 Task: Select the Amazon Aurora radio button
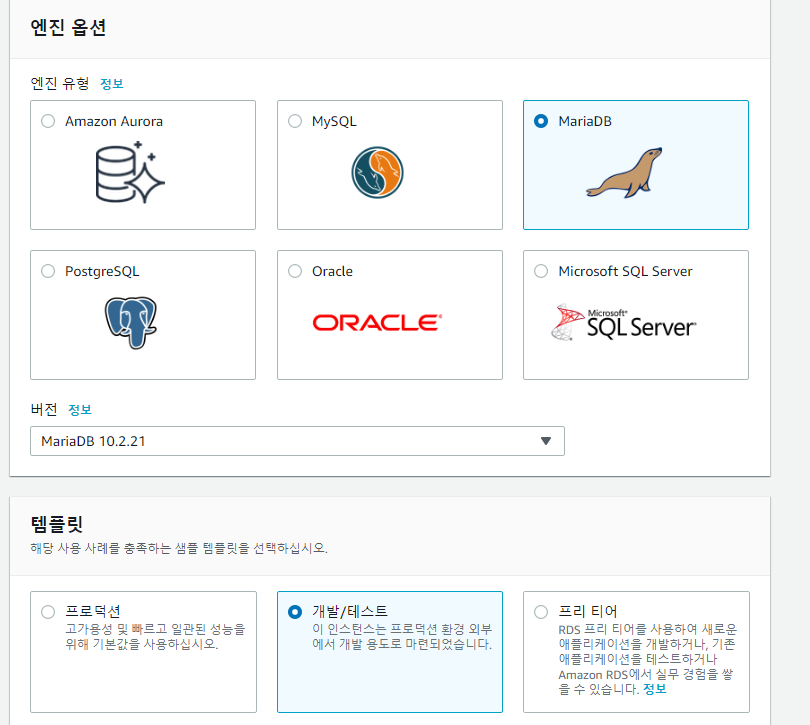47,120
